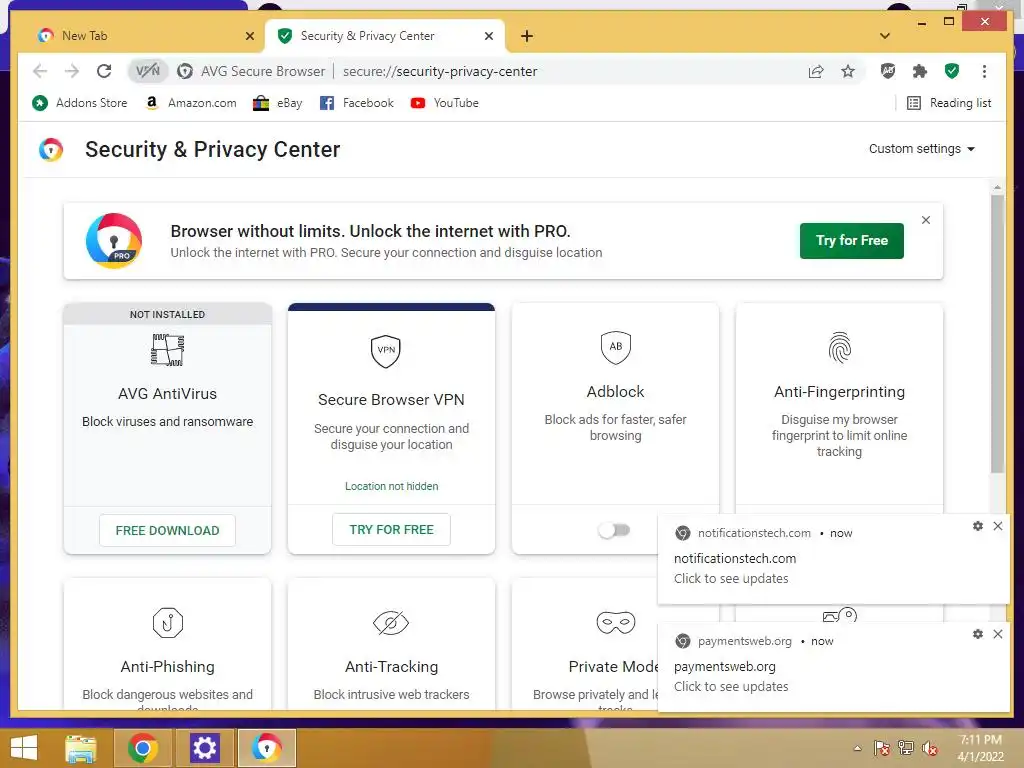
Task: Dismiss the PRO banner with its X
Action: [925, 220]
